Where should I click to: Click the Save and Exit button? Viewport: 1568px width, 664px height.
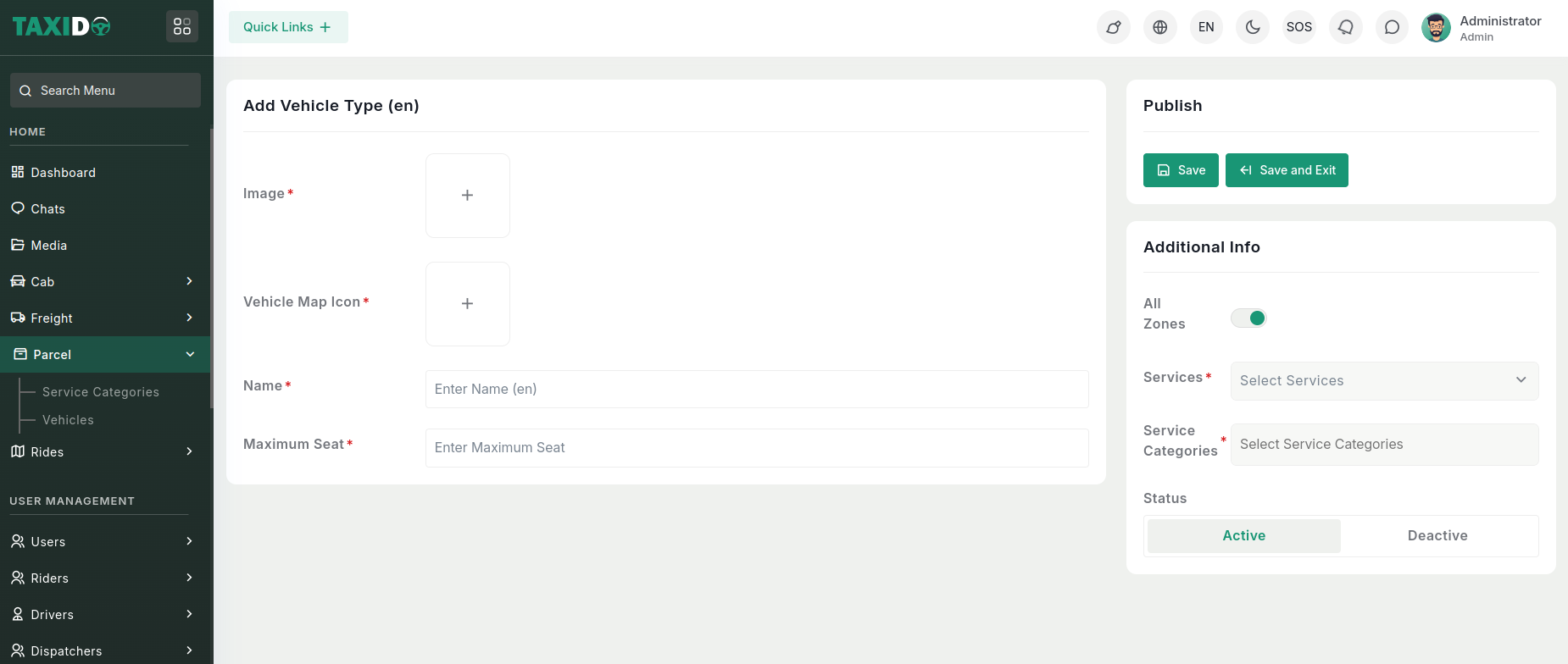click(x=1286, y=170)
